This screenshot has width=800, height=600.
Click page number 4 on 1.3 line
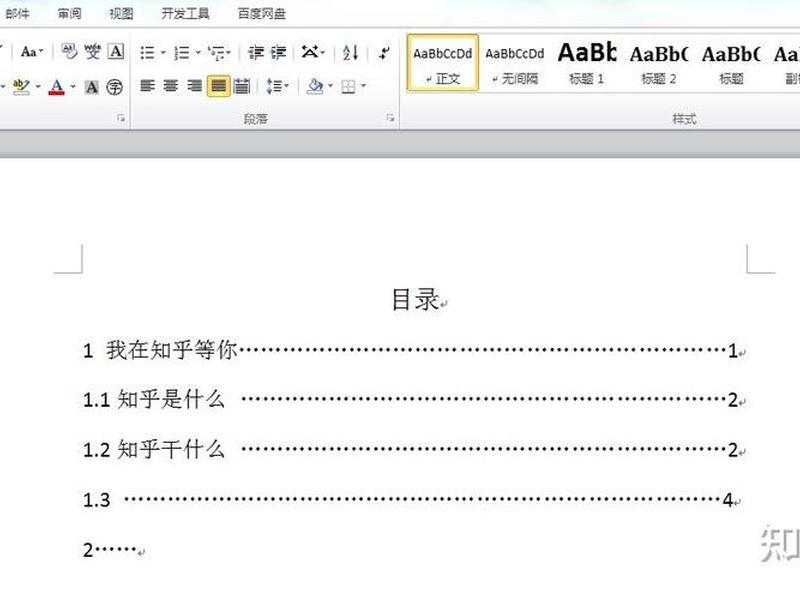[x=728, y=499]
